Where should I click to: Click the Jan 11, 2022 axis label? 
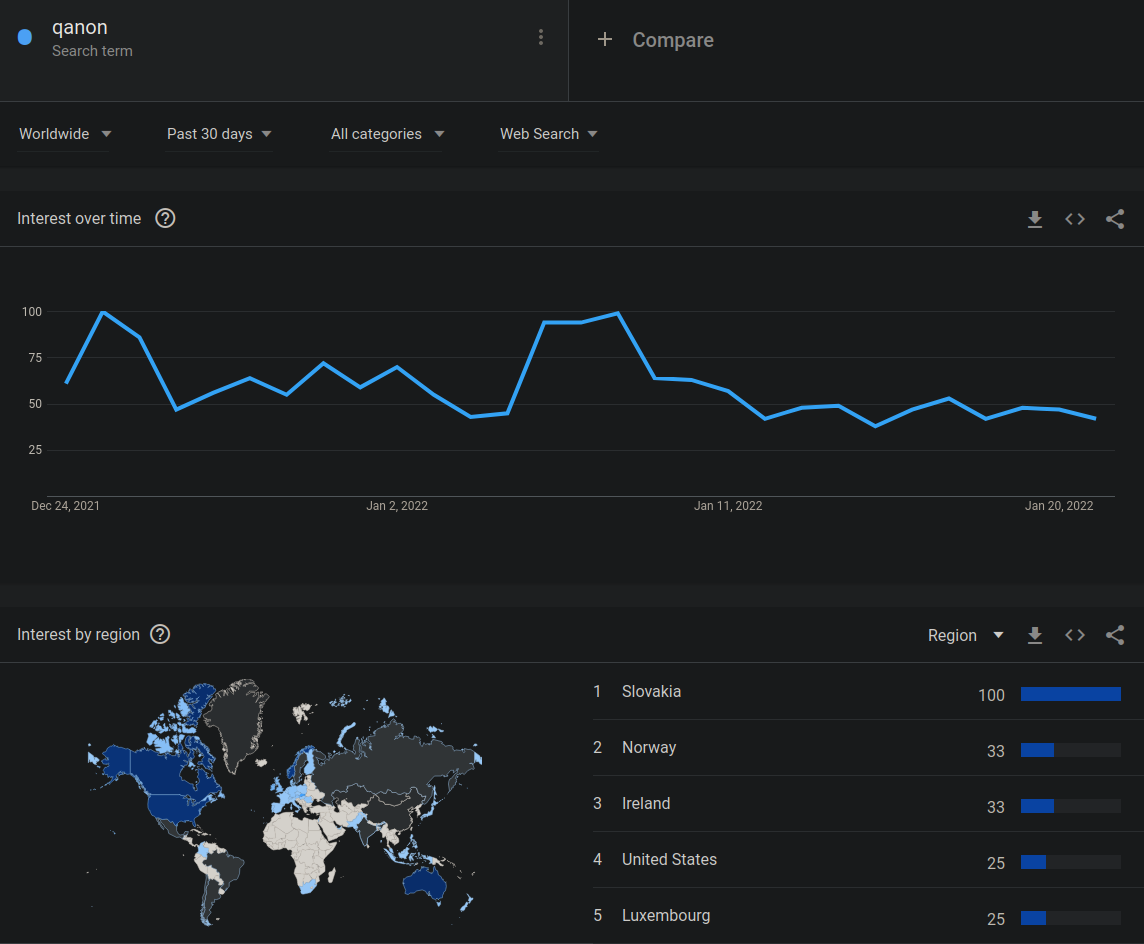pos(727,506)
